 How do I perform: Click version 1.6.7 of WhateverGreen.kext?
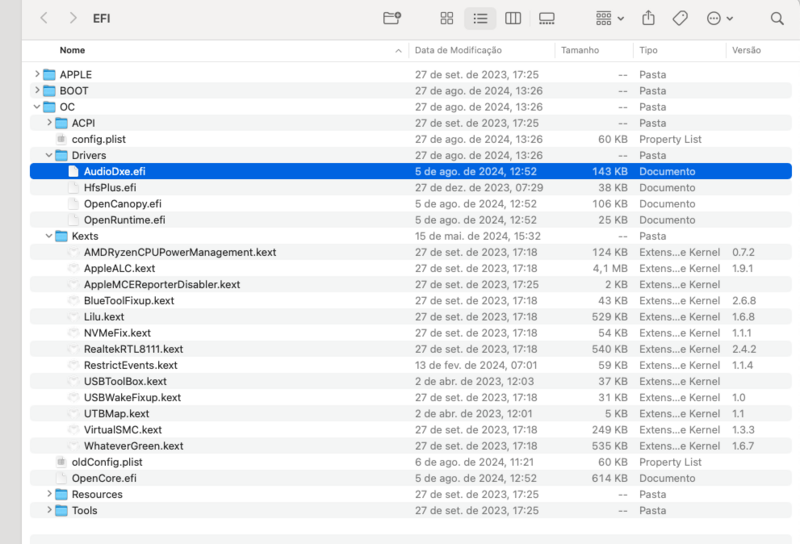tap(743, 446)
